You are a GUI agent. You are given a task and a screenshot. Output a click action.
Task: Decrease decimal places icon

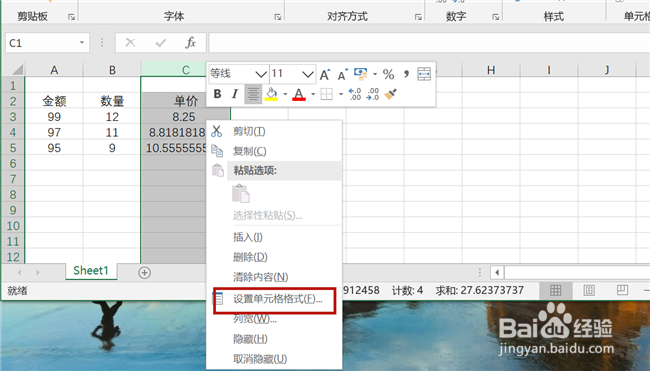[x=373, y=95]
